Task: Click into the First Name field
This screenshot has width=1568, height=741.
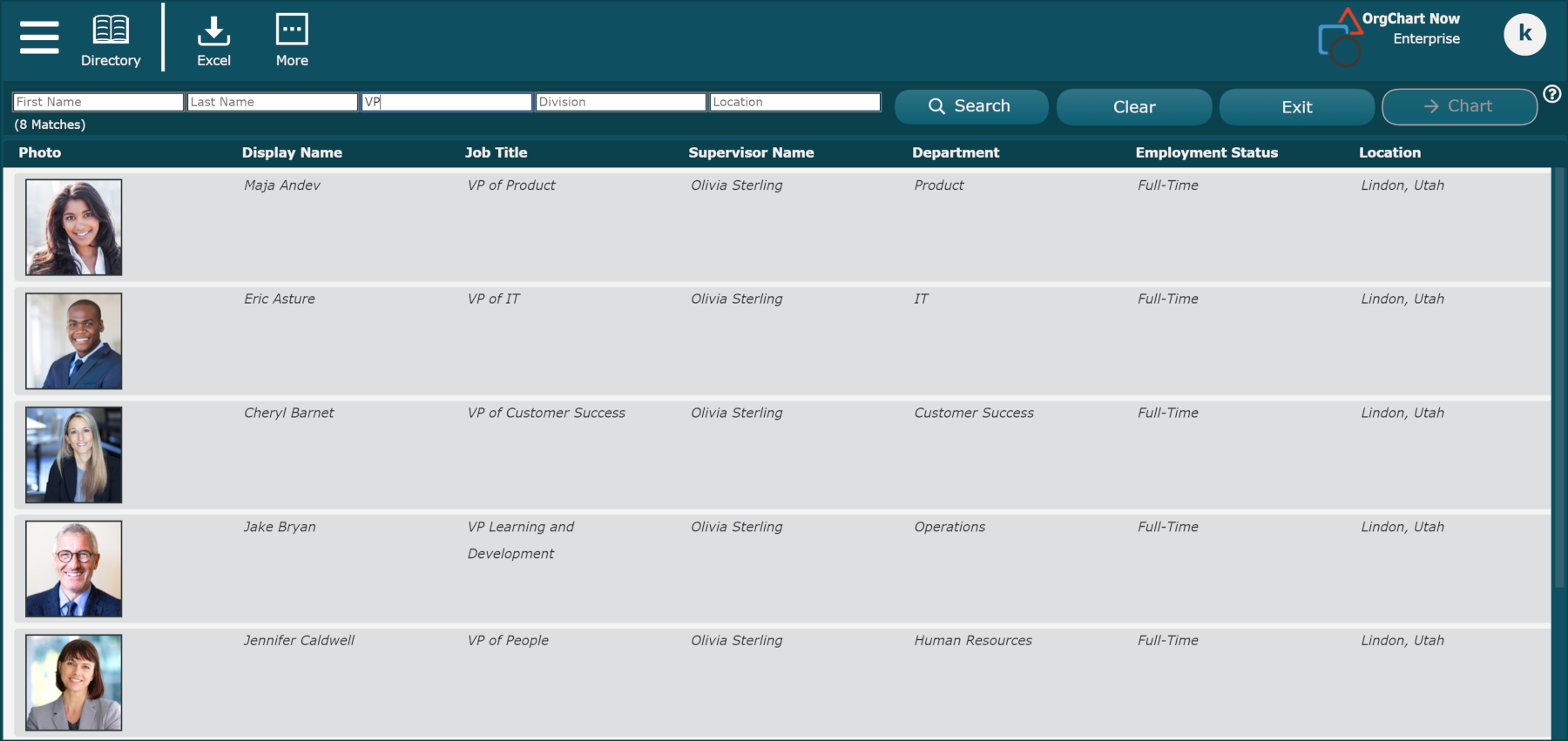Action: click(x=98, y=102)
